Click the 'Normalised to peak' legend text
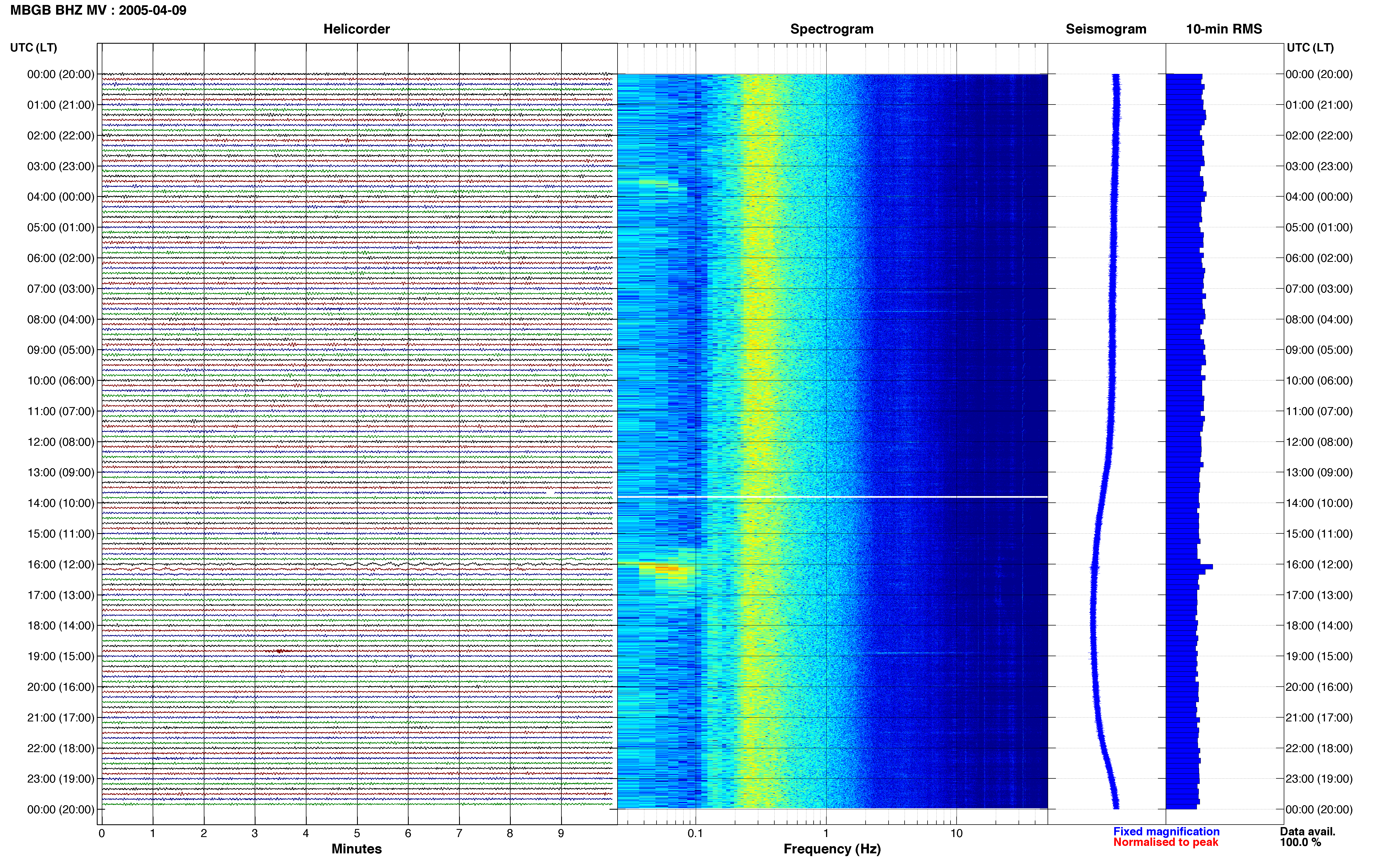Screen dimensions: 1388x868 point(1165,843)
